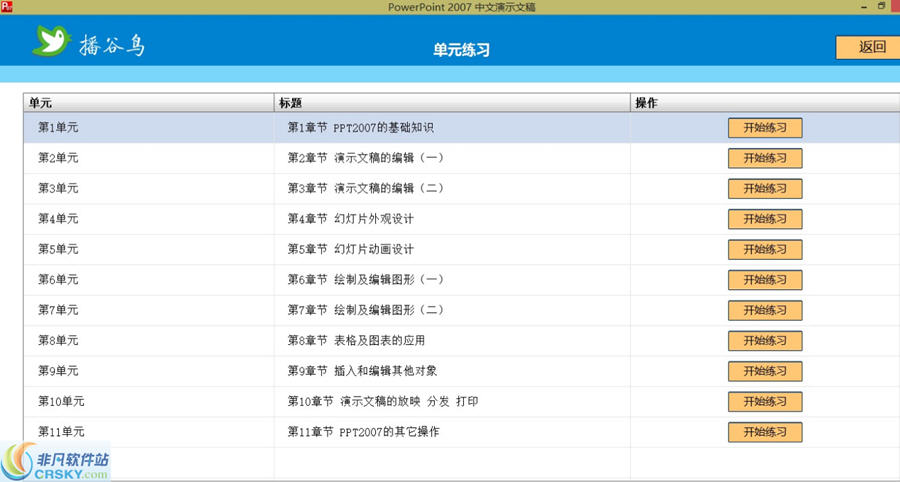
Task: Click 开始练习 for 第6单元
Action: click(765, 279)
